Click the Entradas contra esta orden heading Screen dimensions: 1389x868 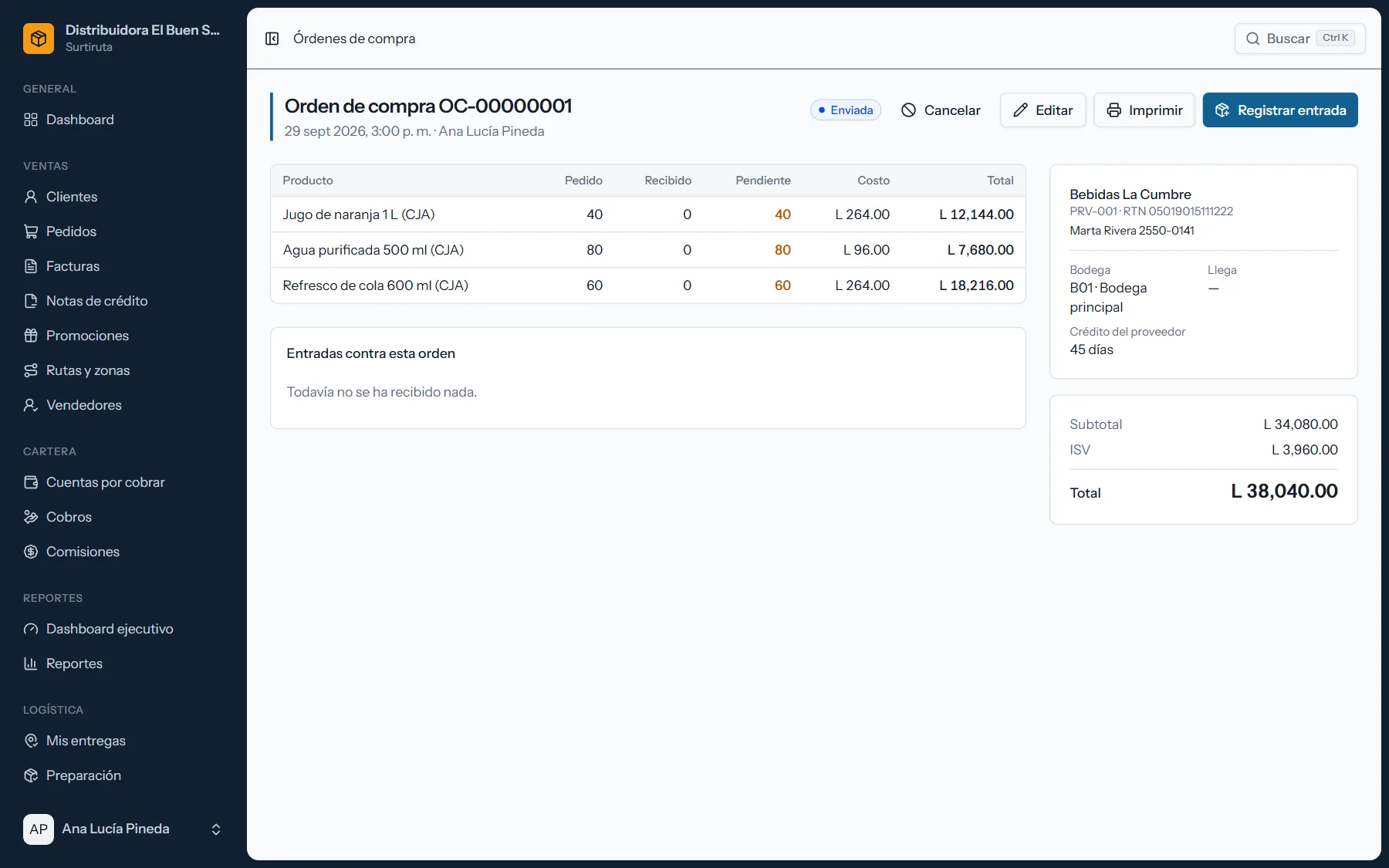point(370,353)
